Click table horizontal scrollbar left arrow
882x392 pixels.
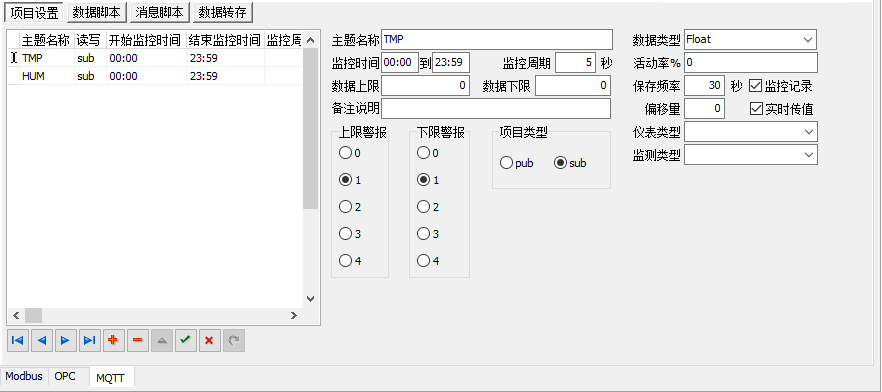tap(16, 316)
